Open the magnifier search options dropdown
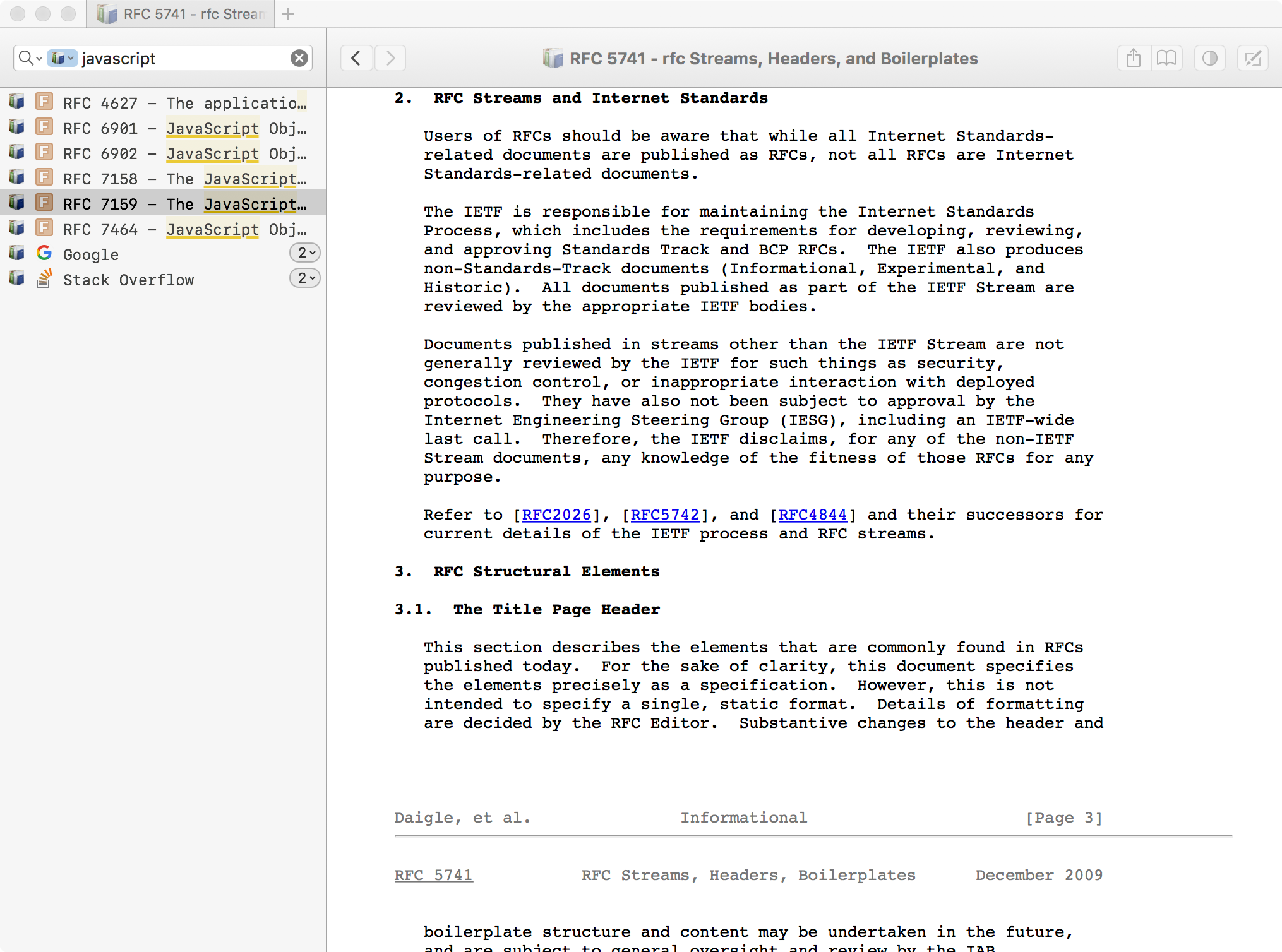Viewport: 1282px width, 952px height. pyautogui.click(x=29, y=58)
